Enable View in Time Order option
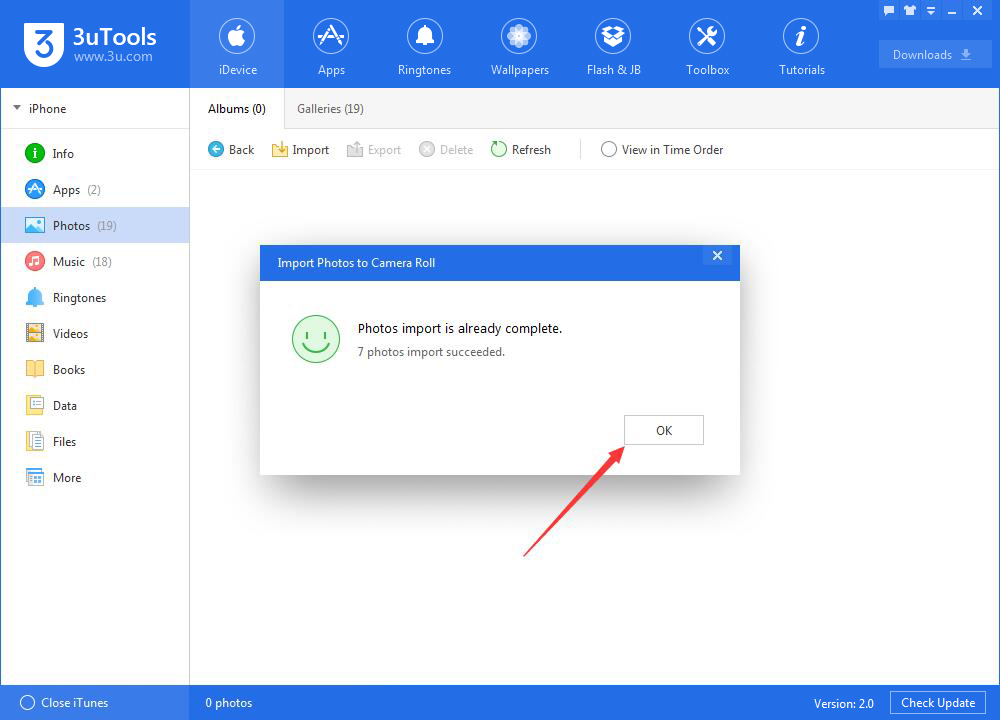The height and width of the screenshot is (720, 1000). tap(662, 149)
